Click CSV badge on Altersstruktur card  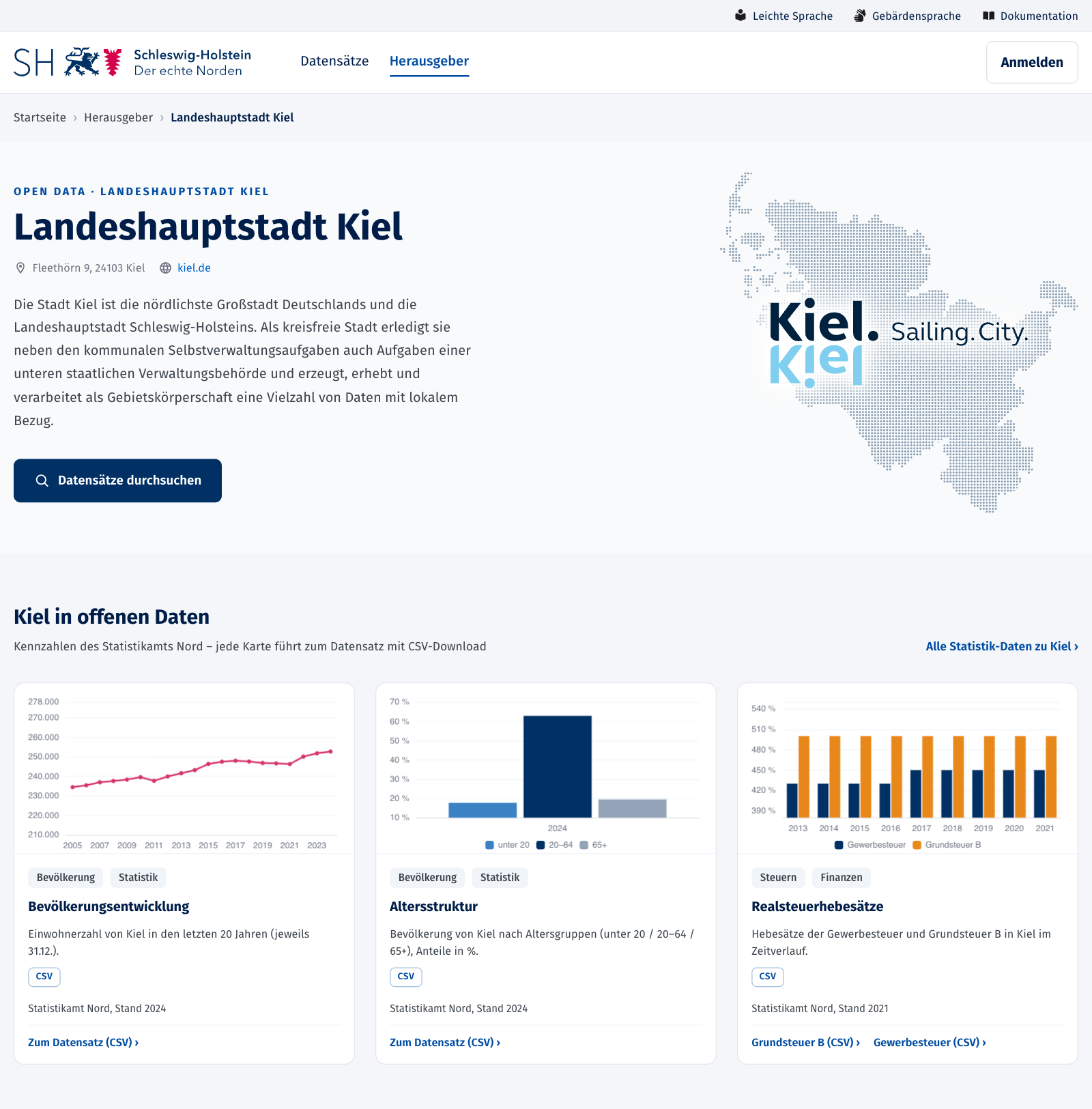point(406,977)
